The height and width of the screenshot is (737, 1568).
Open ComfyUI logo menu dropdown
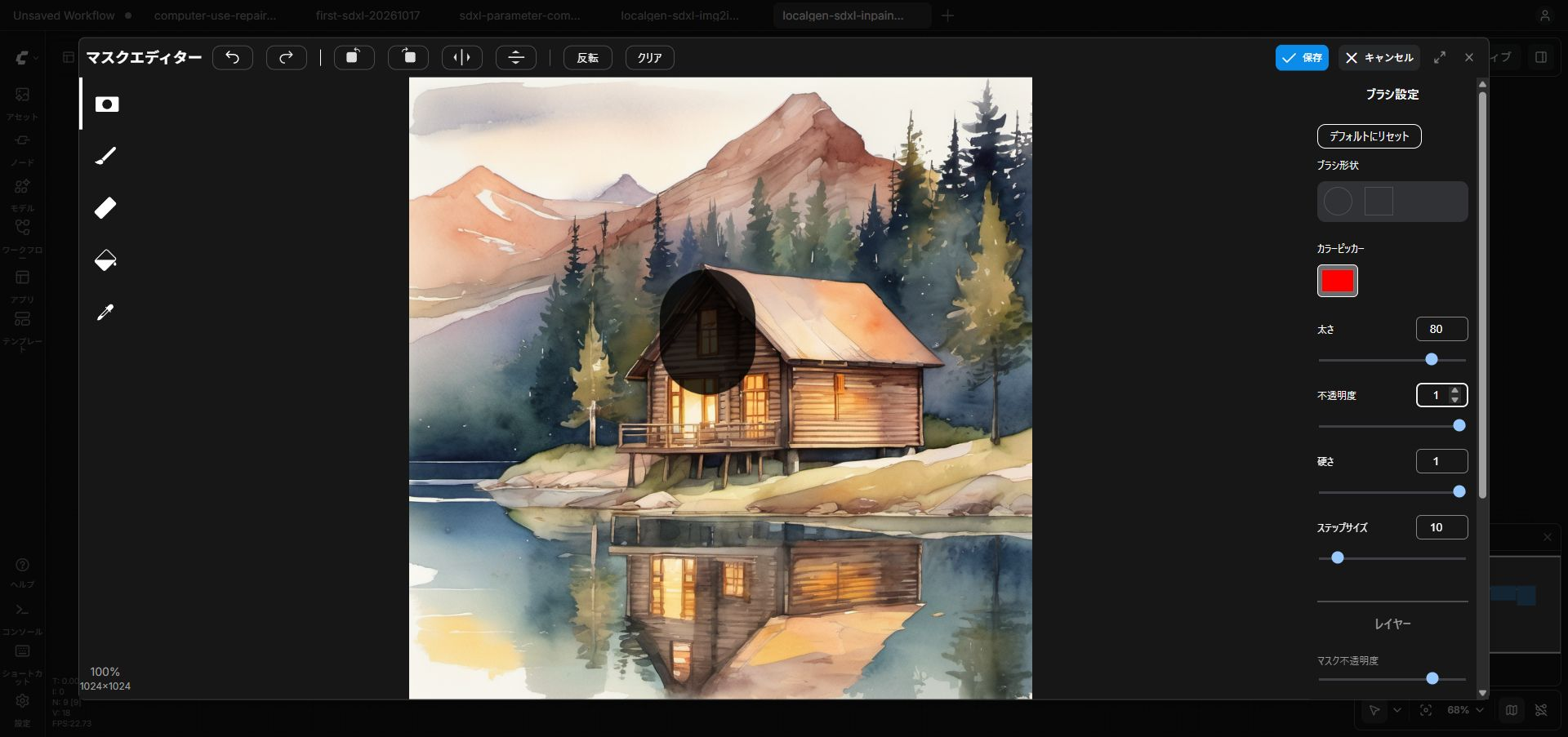point(27,58)
